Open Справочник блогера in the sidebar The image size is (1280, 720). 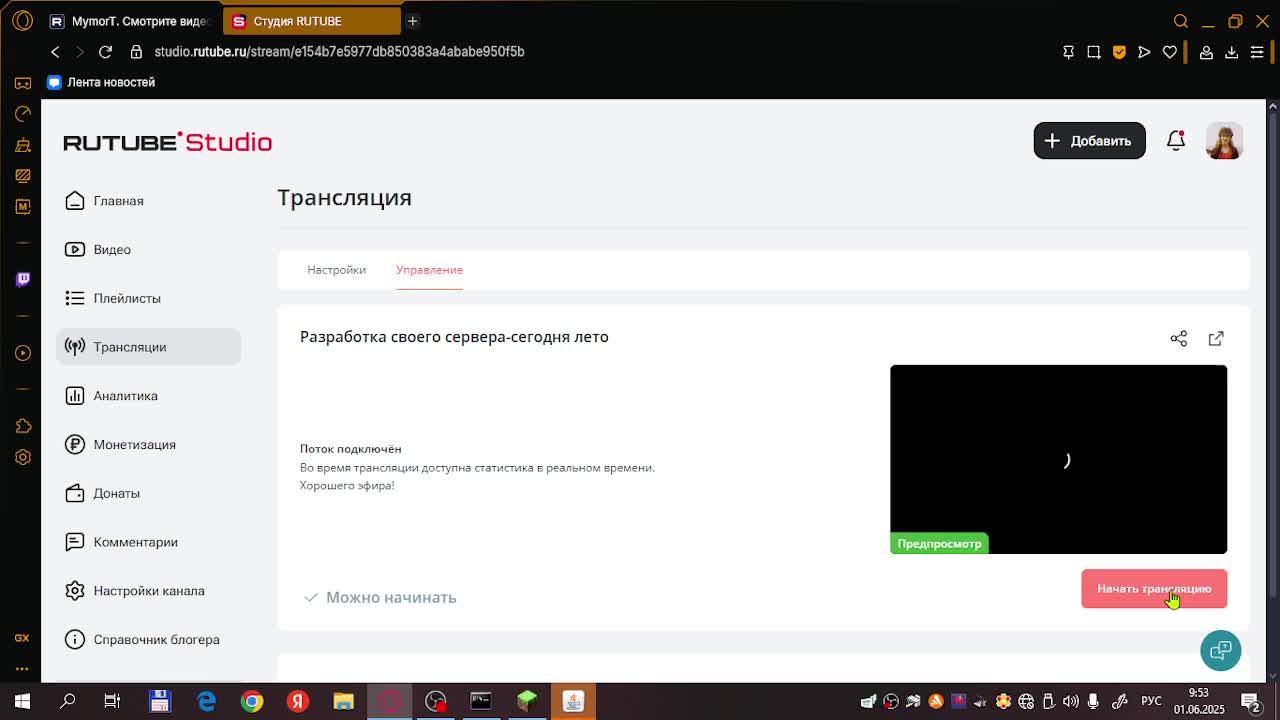pyautogui.click(x=148, y=640)
